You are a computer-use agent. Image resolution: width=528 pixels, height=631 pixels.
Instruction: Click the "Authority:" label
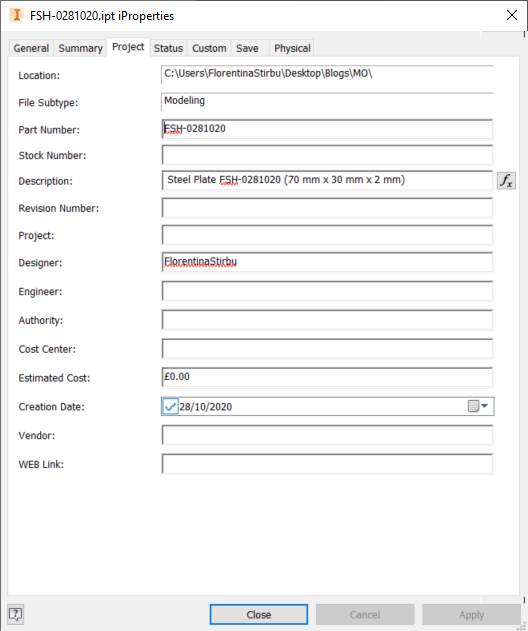[x=41, y=321]
